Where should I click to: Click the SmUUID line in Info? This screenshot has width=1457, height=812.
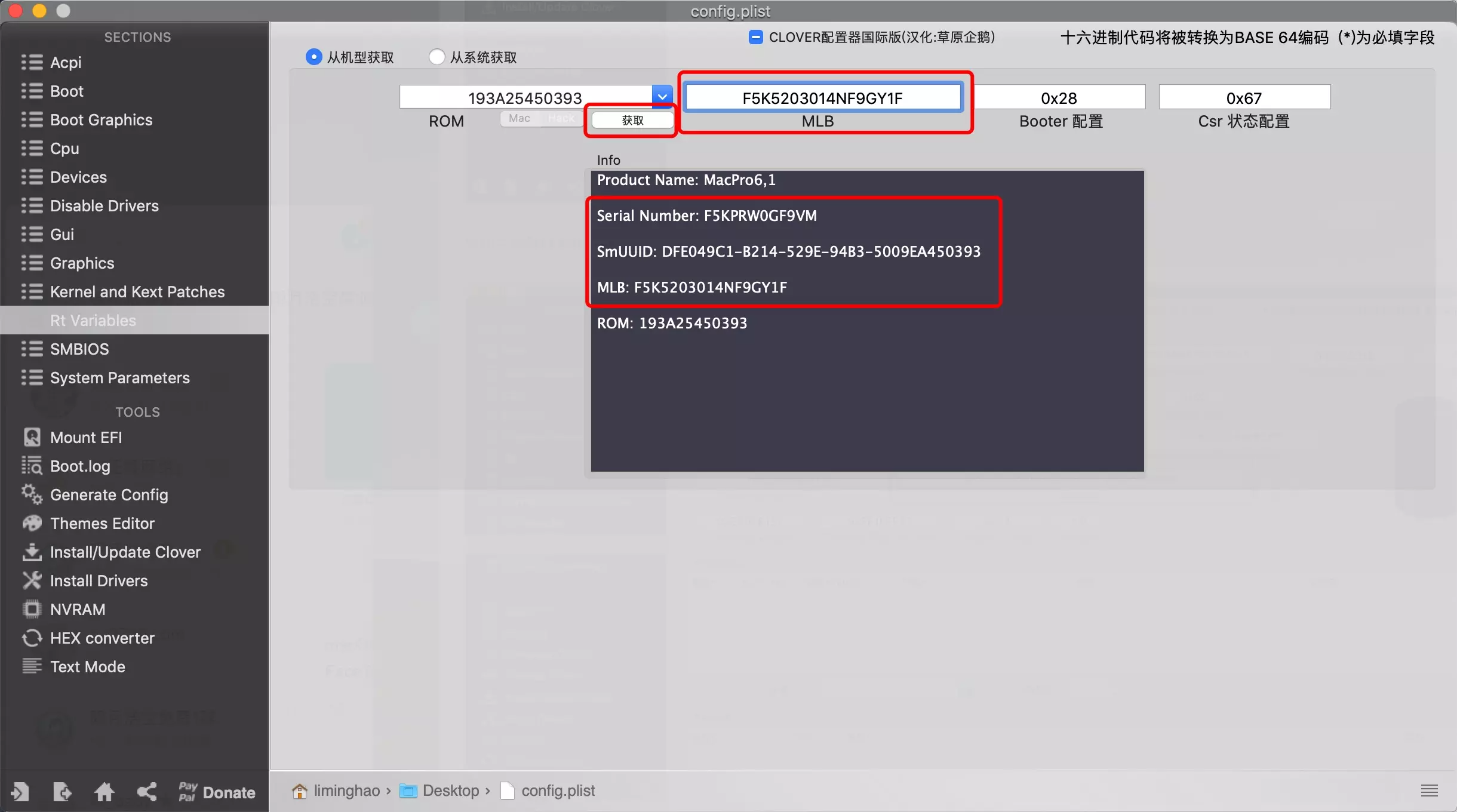(x=789, y=252)
